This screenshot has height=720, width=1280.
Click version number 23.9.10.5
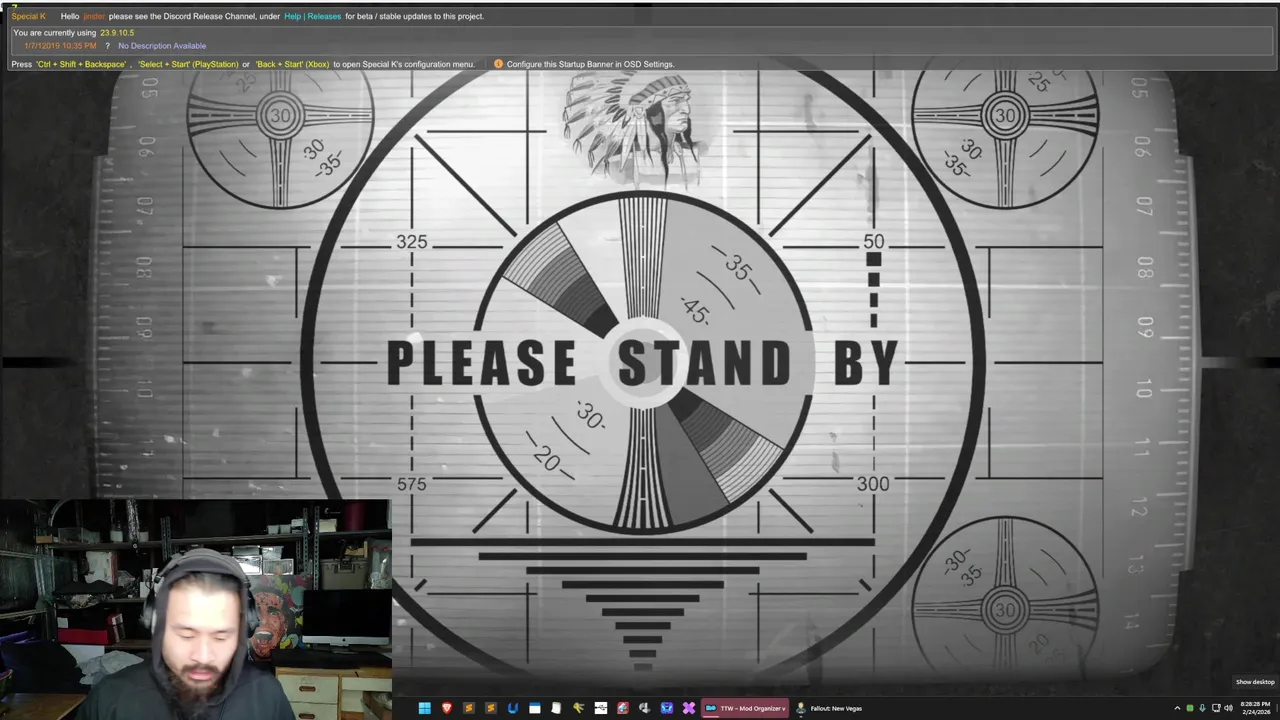point(117,33)
